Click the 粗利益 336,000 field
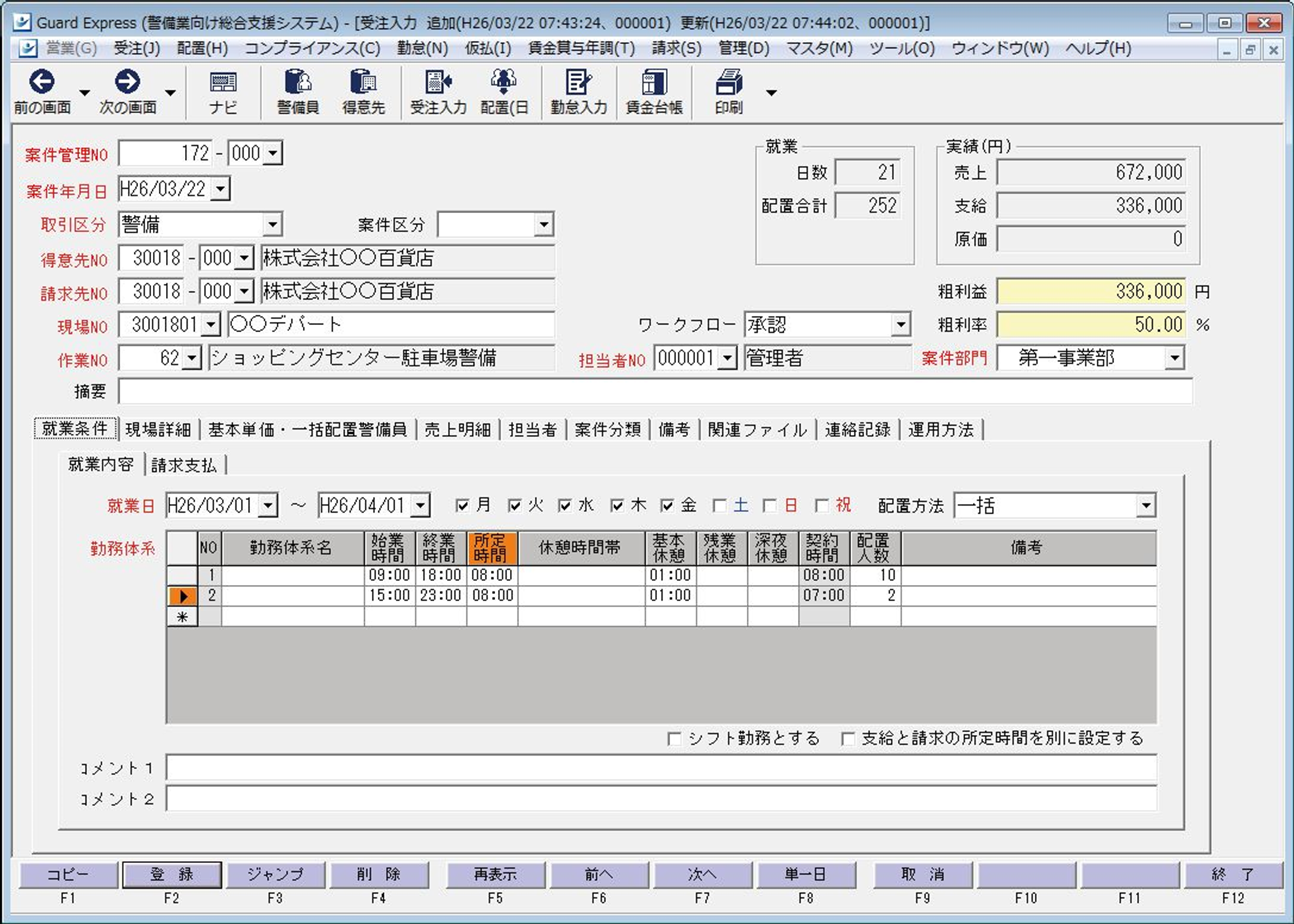 pos(1091,292)
